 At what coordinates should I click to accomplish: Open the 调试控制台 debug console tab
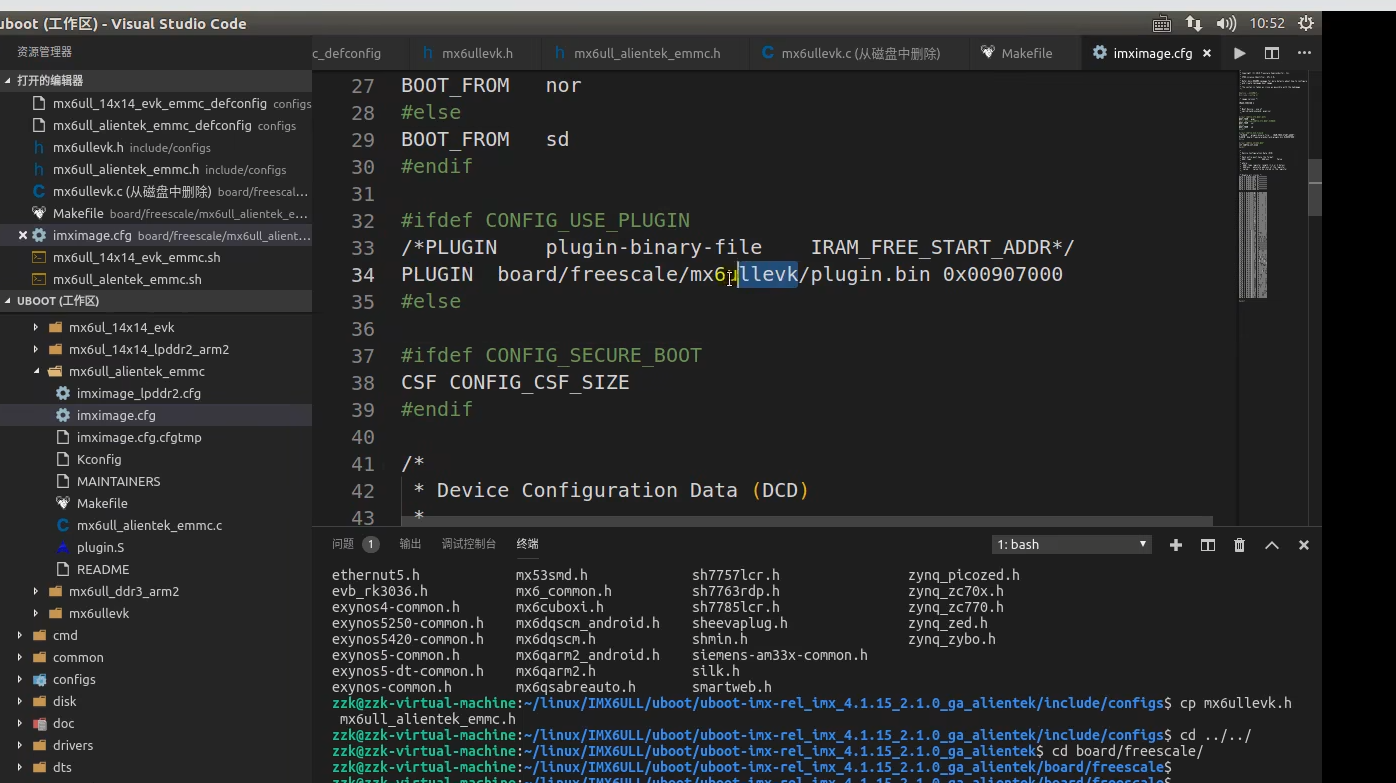pyautogui.click(x=469, y=544)
